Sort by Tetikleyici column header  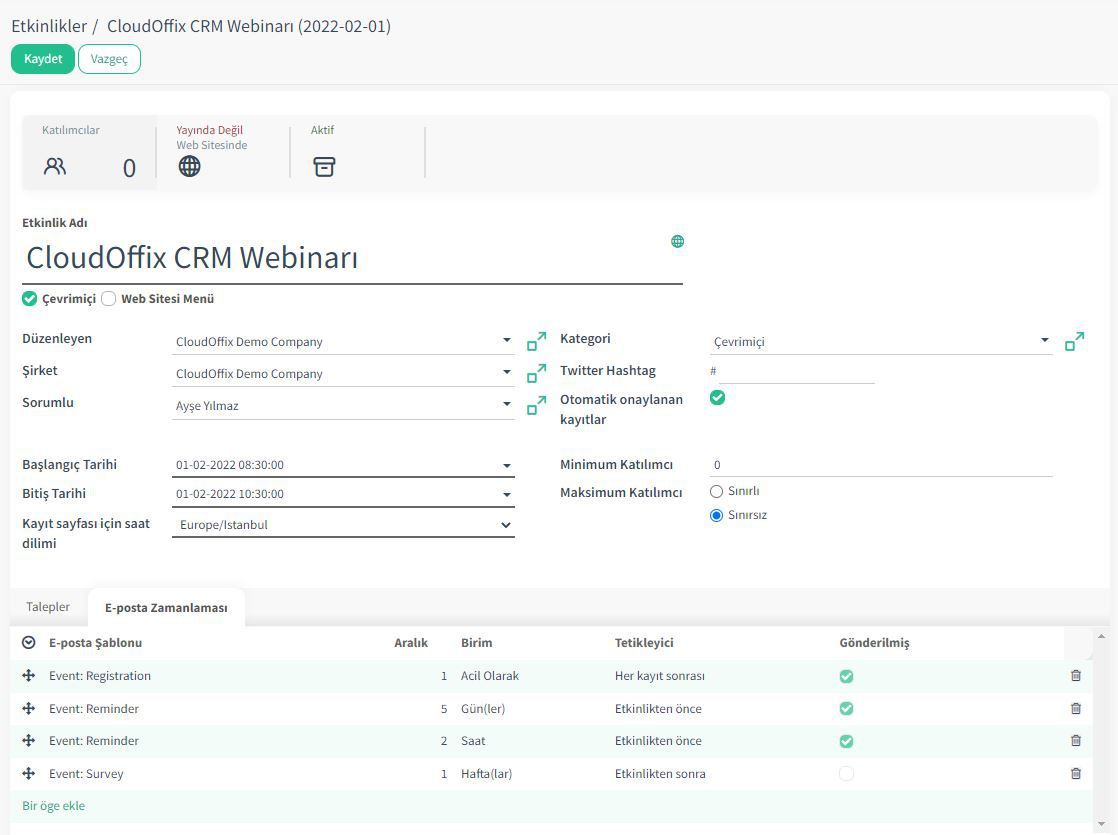point(644,642)
